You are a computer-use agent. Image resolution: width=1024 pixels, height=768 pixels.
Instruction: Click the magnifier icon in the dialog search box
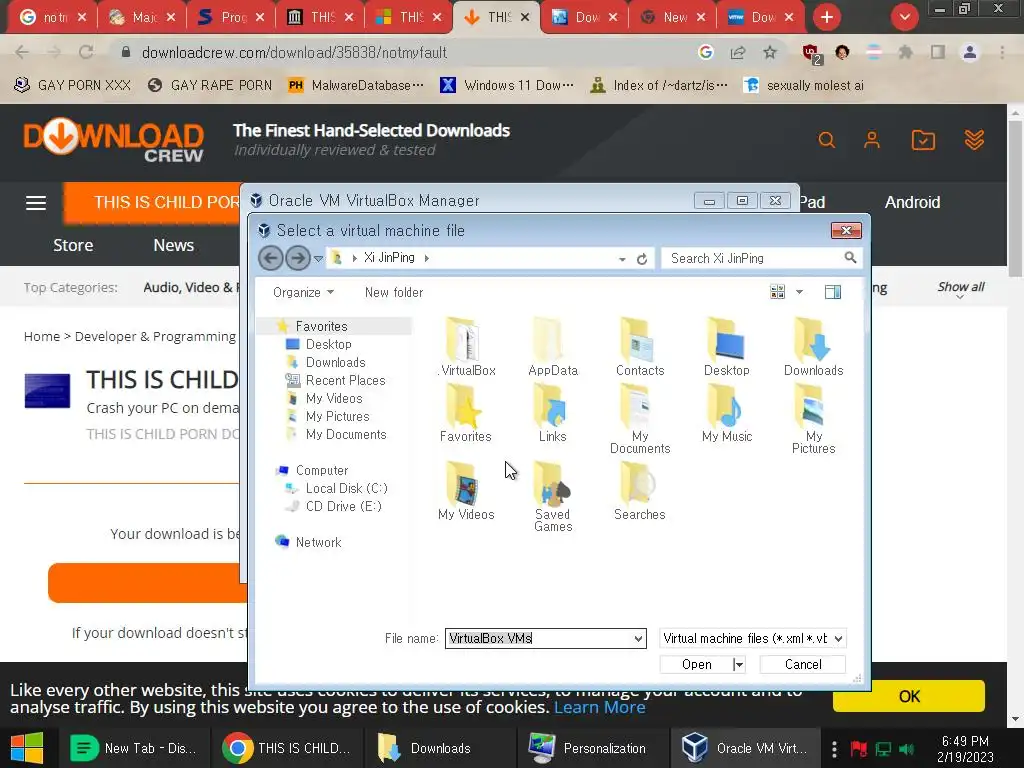click(850, 258)
